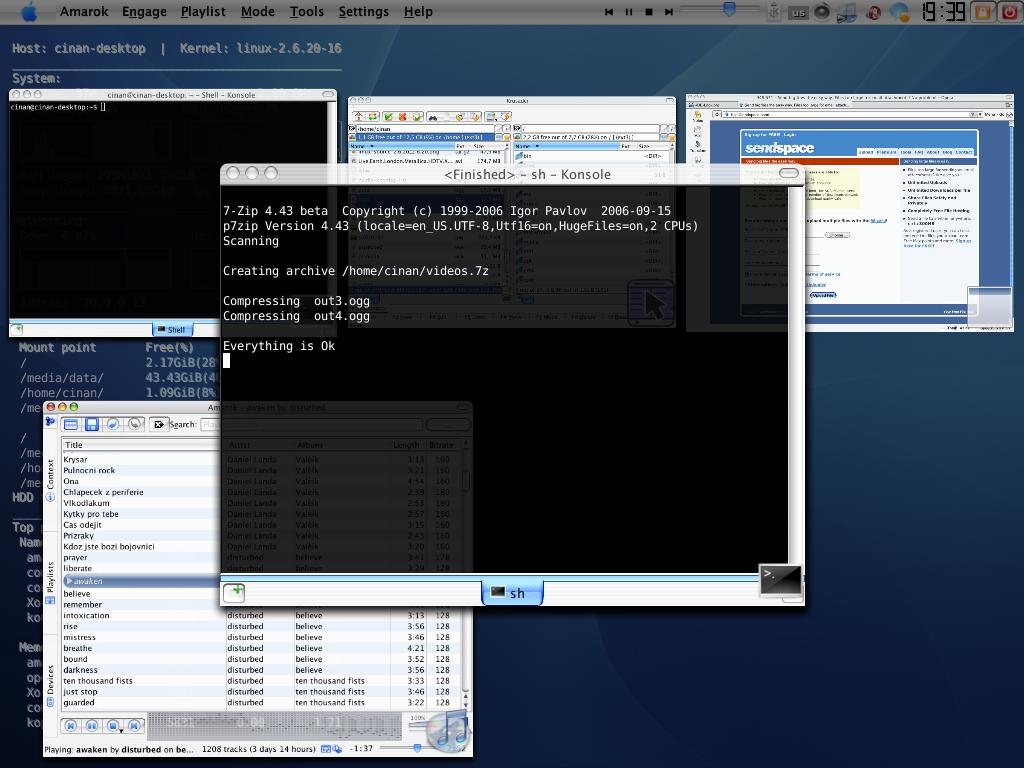Click the Krusader toolbar green checkmark icon

388,116
